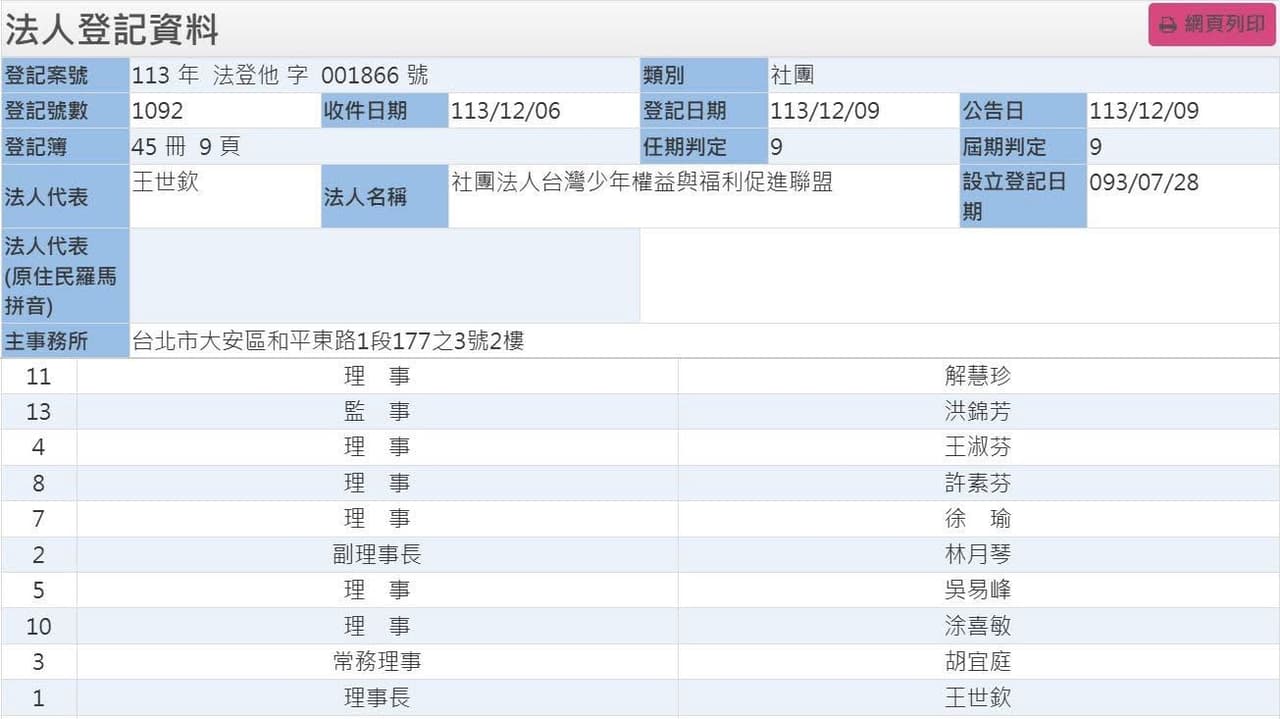The width and height of the screenshot is (1280, 719).
Task: Click the 登記案號 label cell
Action: pos(65,75)
